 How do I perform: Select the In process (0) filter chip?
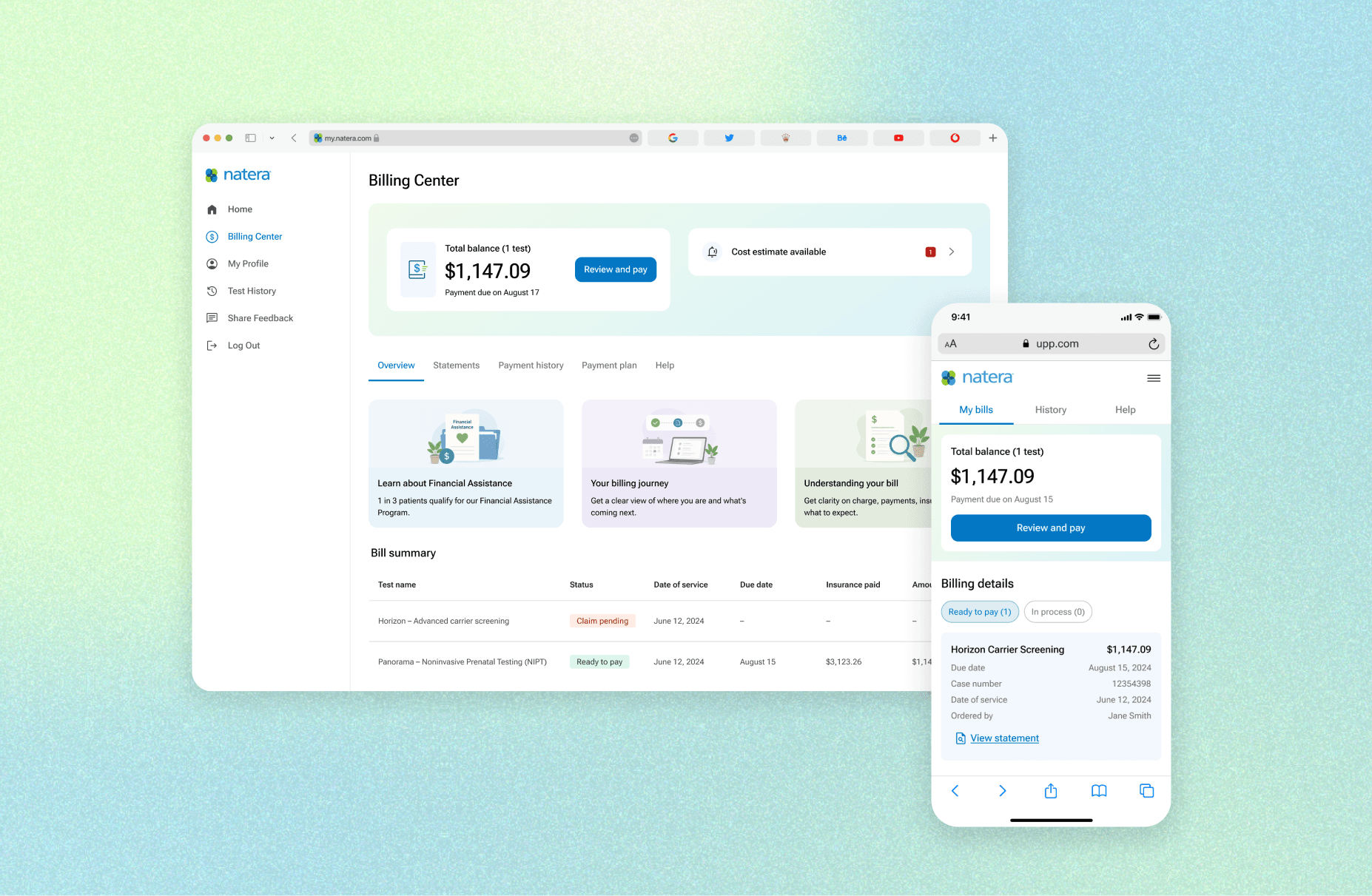[1058, 613]
